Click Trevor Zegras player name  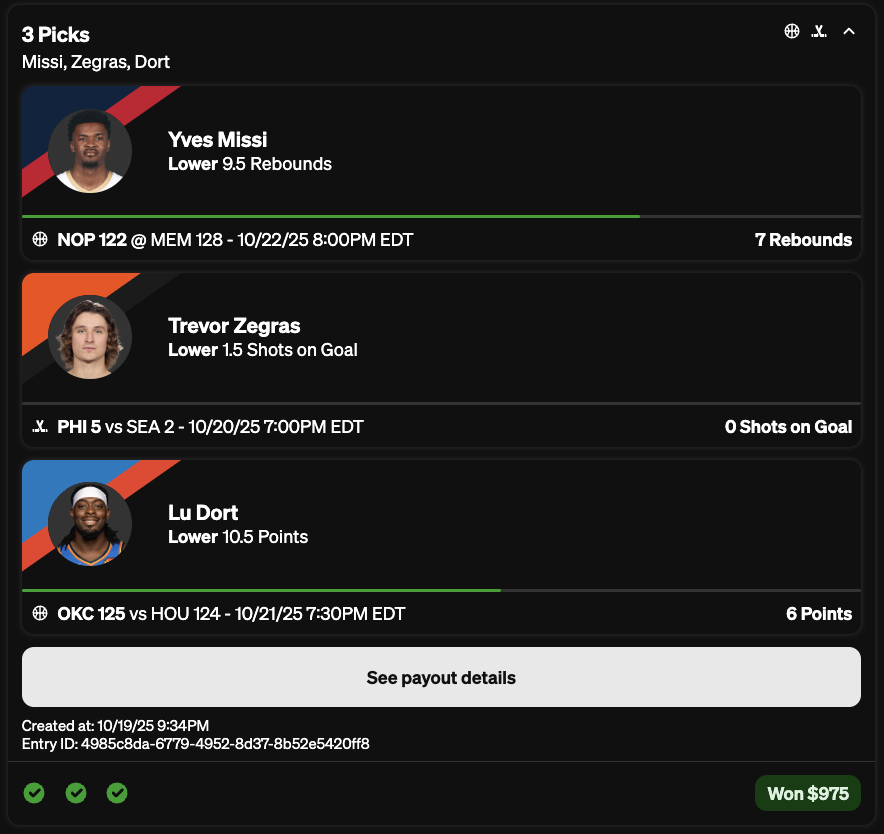pyautogui.click(x=234, y=326)
